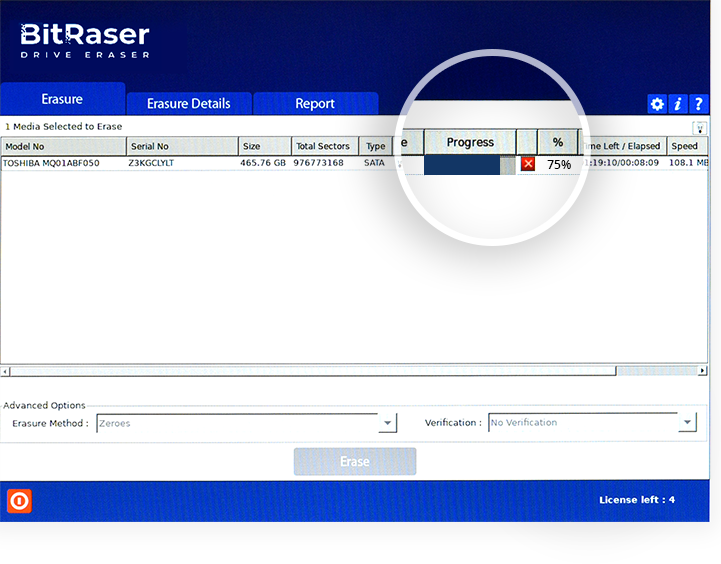
Task: Click the Advanced Options label
Action: [x=44, y=405]
